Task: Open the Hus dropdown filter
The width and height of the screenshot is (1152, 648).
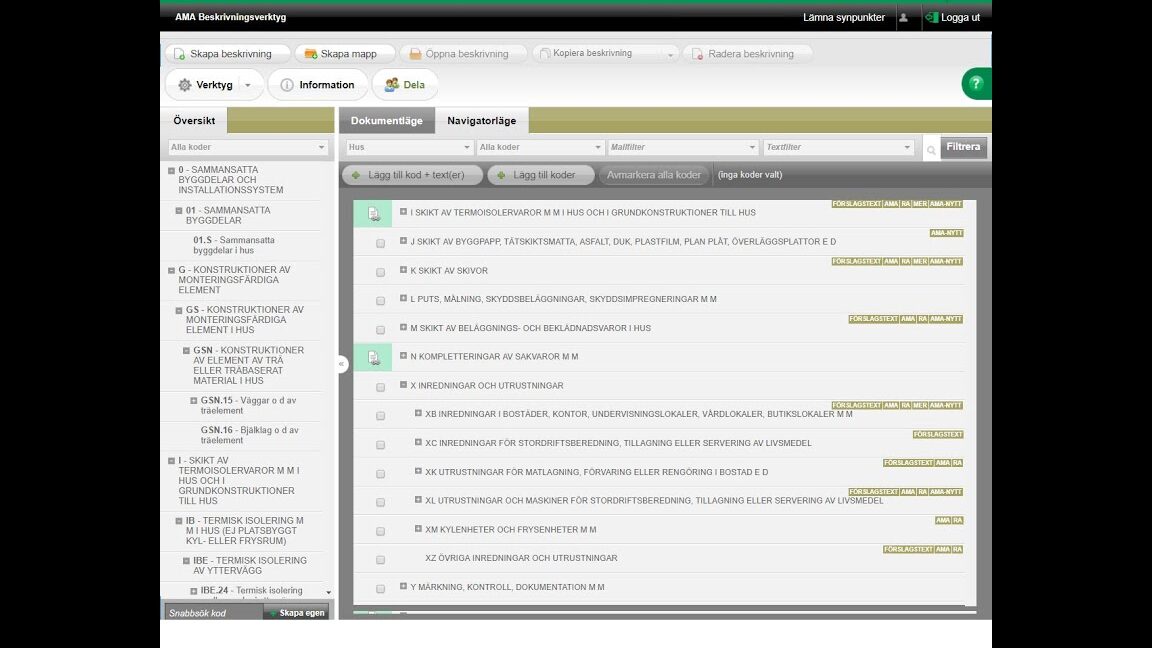Action: (409, 148)
